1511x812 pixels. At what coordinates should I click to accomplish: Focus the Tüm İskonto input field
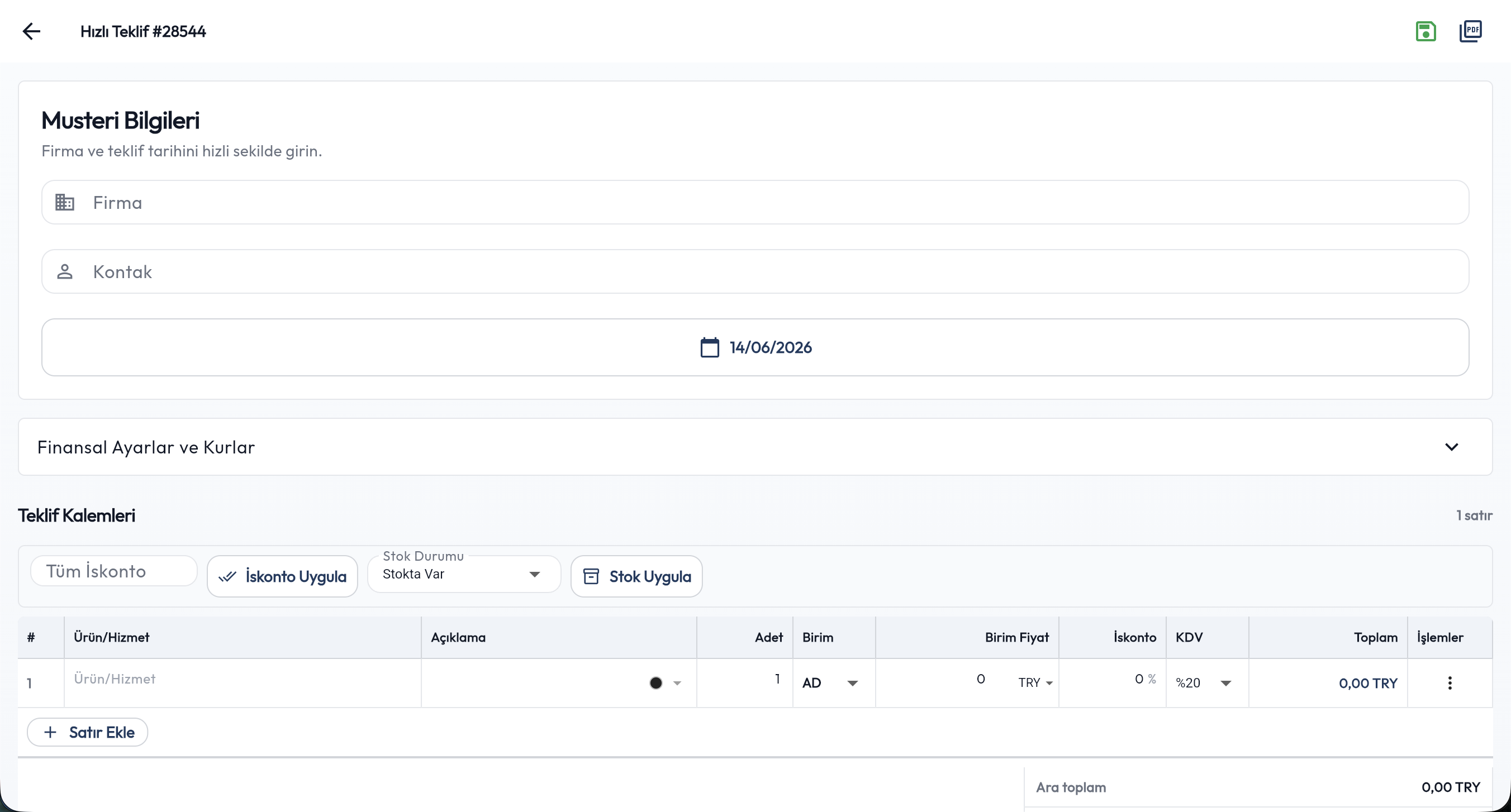(x=114, y=571)
